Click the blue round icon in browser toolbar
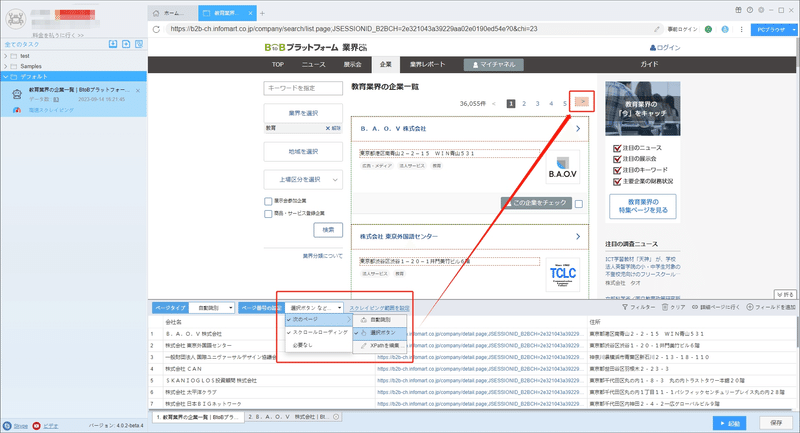This screenshot has height=433, width=800. point(725,29)
